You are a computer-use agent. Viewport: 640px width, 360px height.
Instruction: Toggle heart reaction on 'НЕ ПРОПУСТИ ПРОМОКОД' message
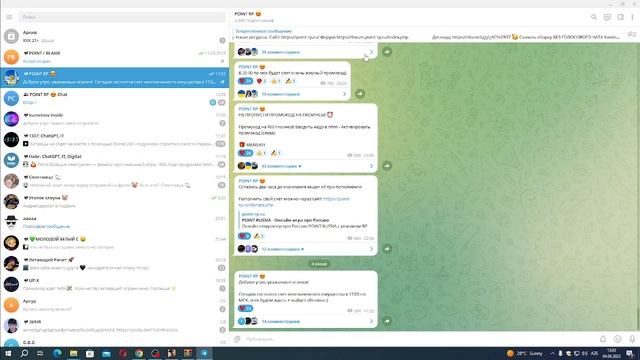point(245,153)
